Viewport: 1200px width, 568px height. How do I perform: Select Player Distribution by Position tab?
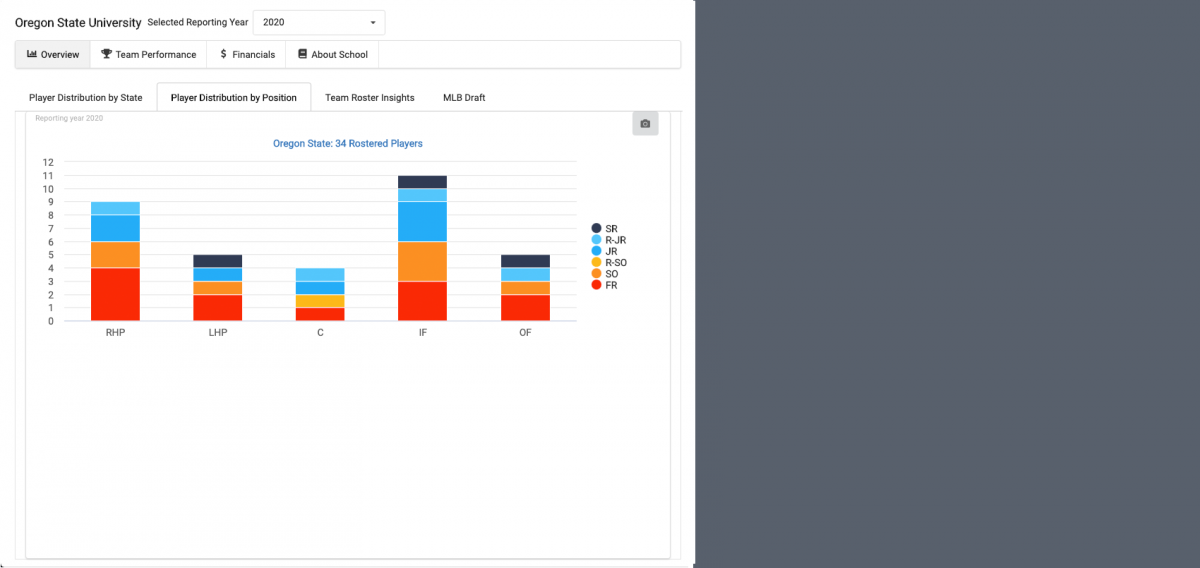point(234,98)
